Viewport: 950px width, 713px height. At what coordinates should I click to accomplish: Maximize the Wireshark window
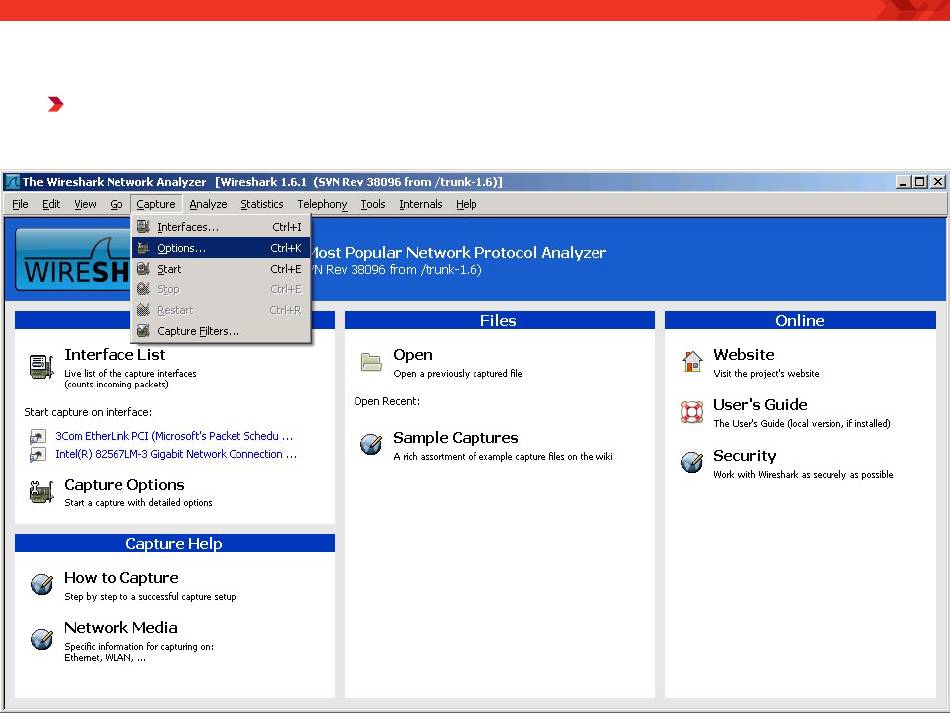point(920,182)
